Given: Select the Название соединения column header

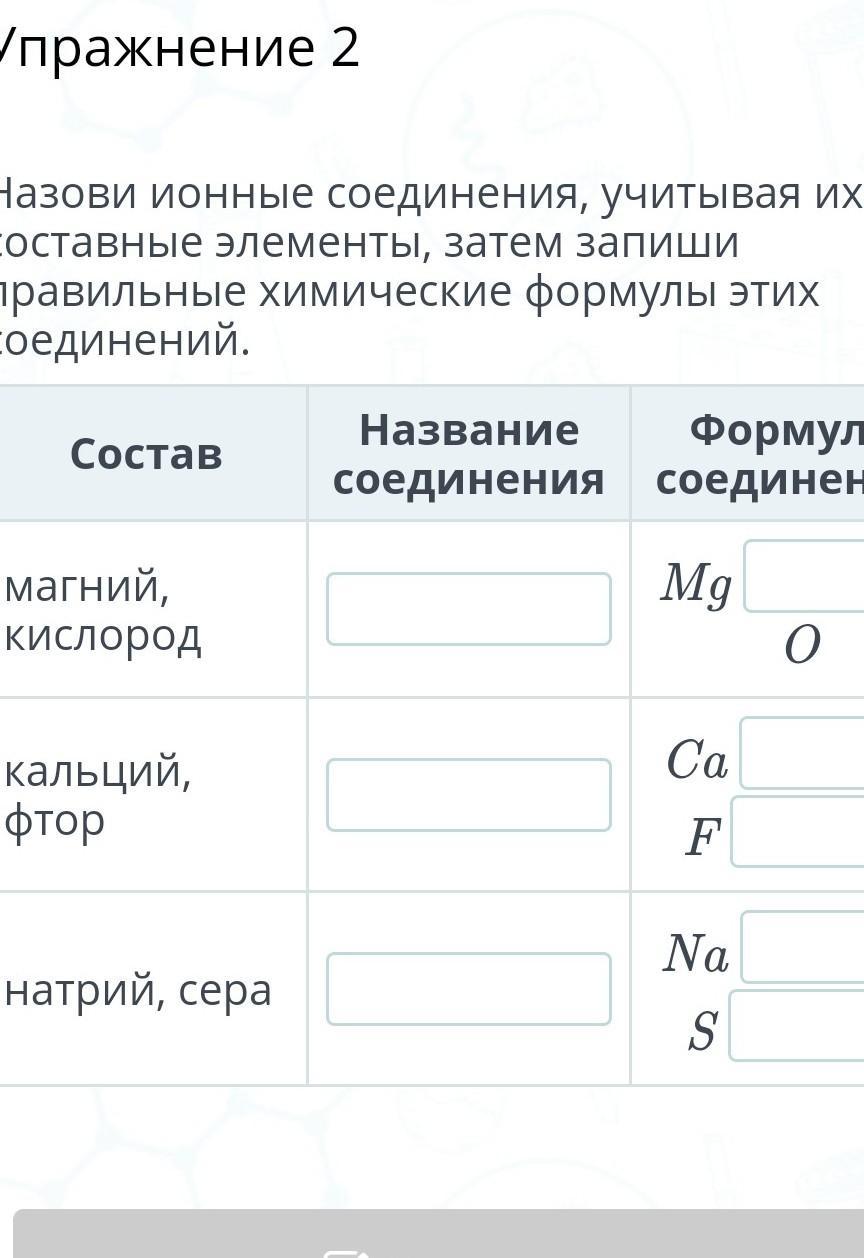Looking at the screenshot, I should [x=468, y=455].
